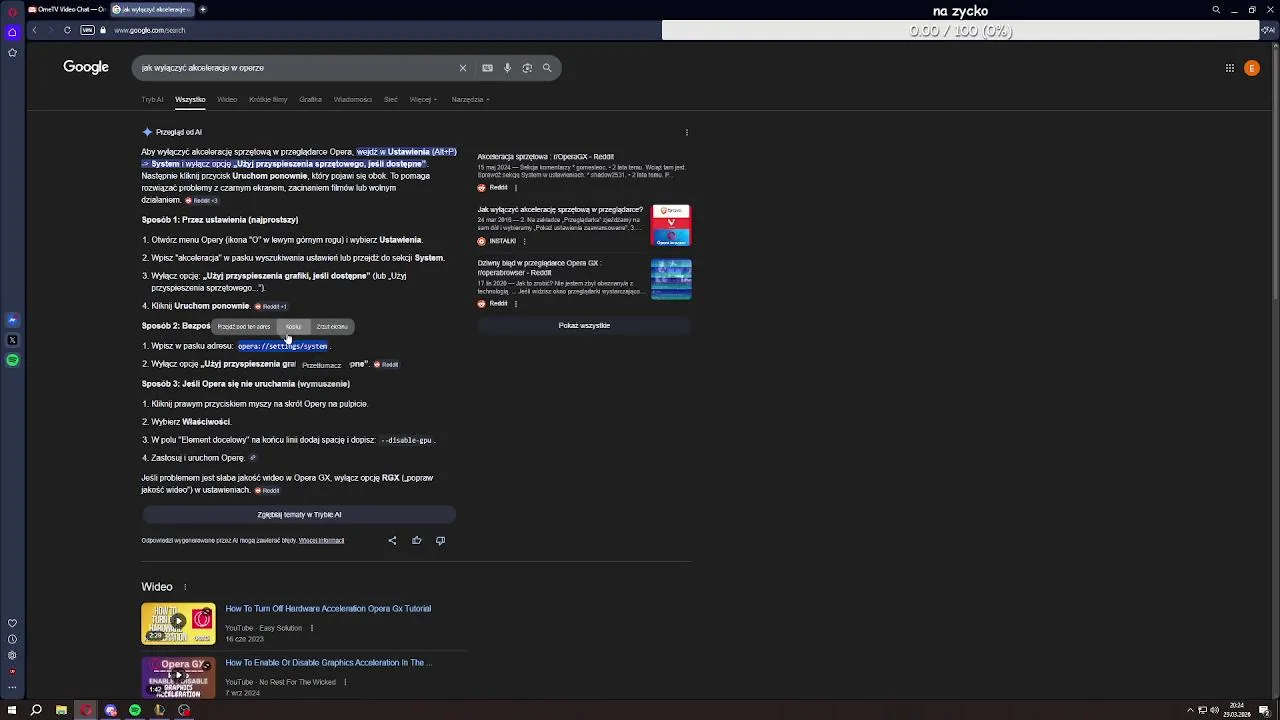Start Google voice search

507,68
